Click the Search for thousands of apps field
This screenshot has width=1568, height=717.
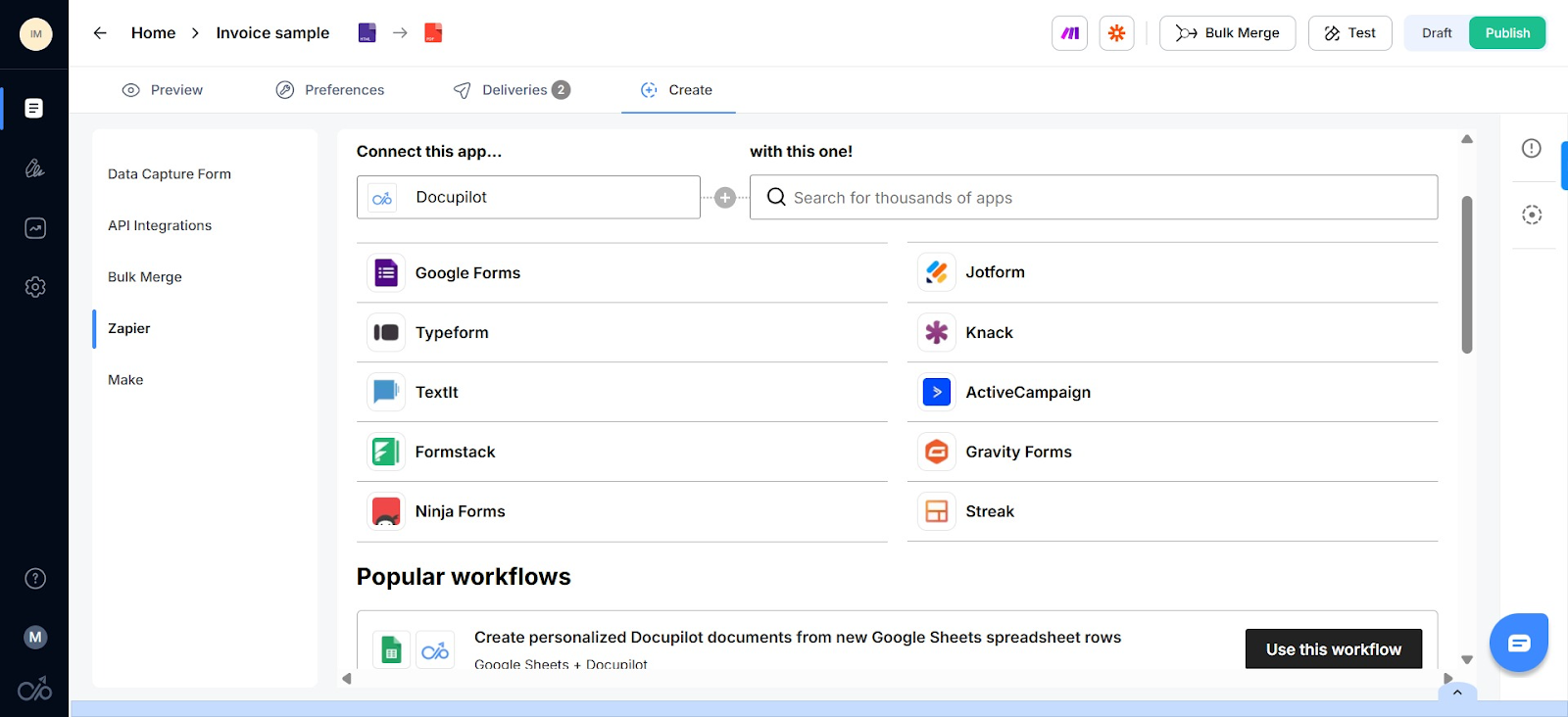pos(1094,198)
